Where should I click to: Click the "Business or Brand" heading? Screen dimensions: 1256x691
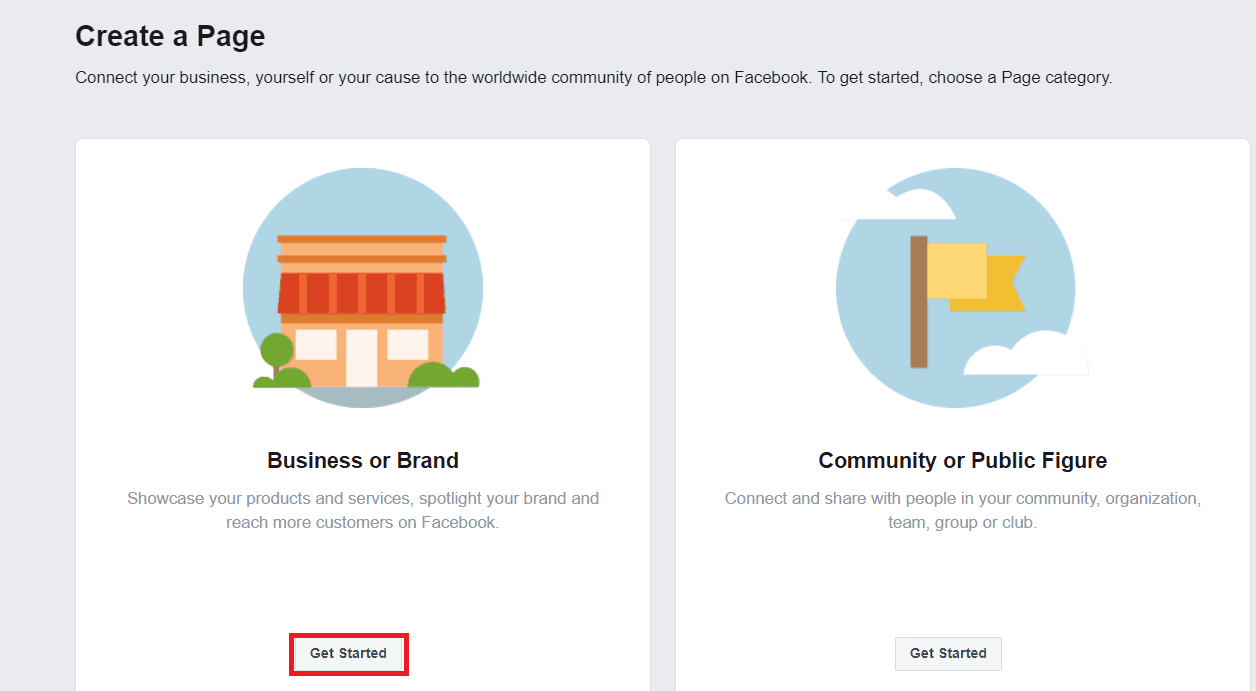click(363, 461)
